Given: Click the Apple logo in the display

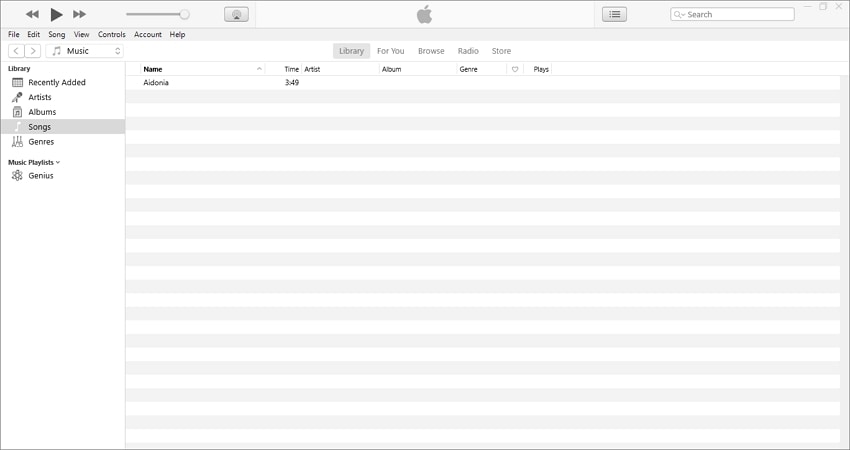Looking at the screenshot, I should (x=424, y=15).
